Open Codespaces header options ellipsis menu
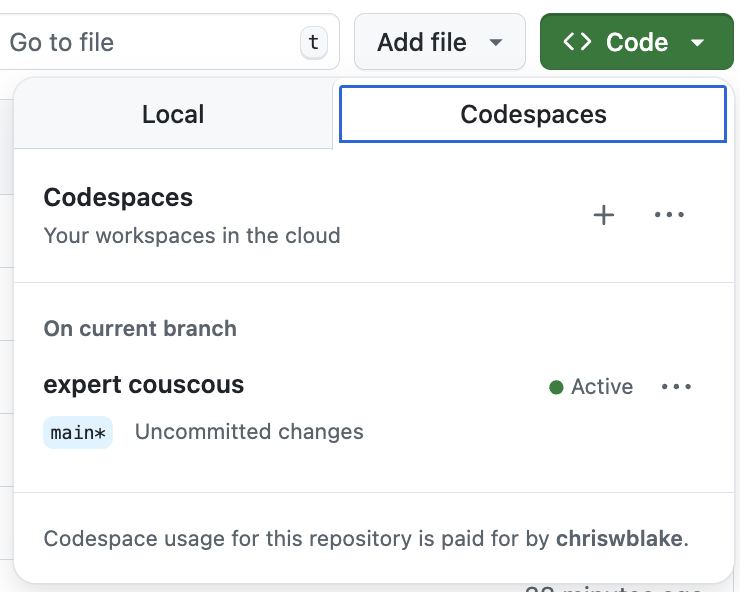740x592 pixels. tap(669, 215)
